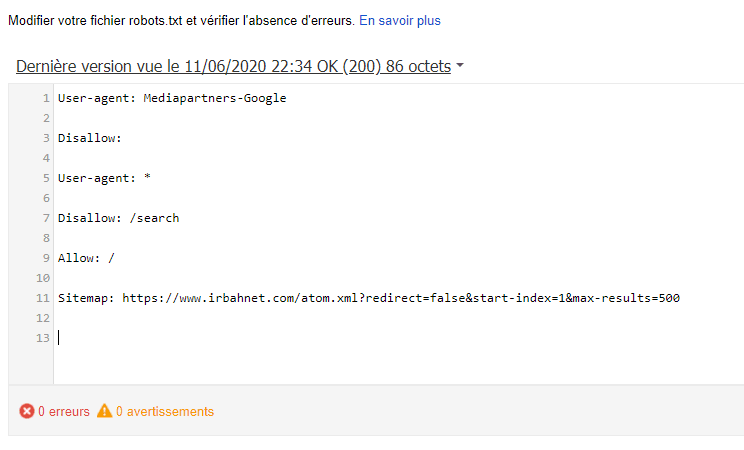Click the red error icon
Screen dimensions: 744x450
(27, 411)
